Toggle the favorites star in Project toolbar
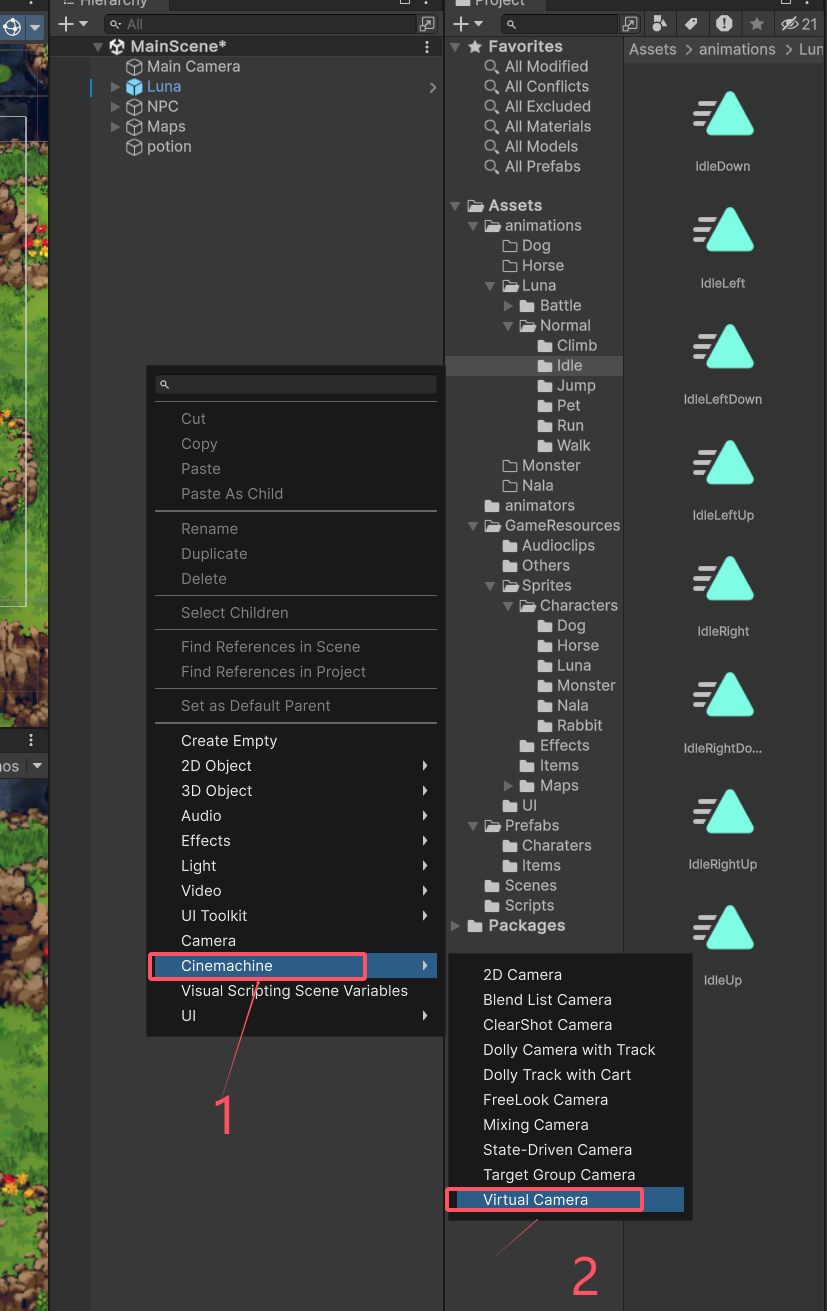 (x=757, y=23)
